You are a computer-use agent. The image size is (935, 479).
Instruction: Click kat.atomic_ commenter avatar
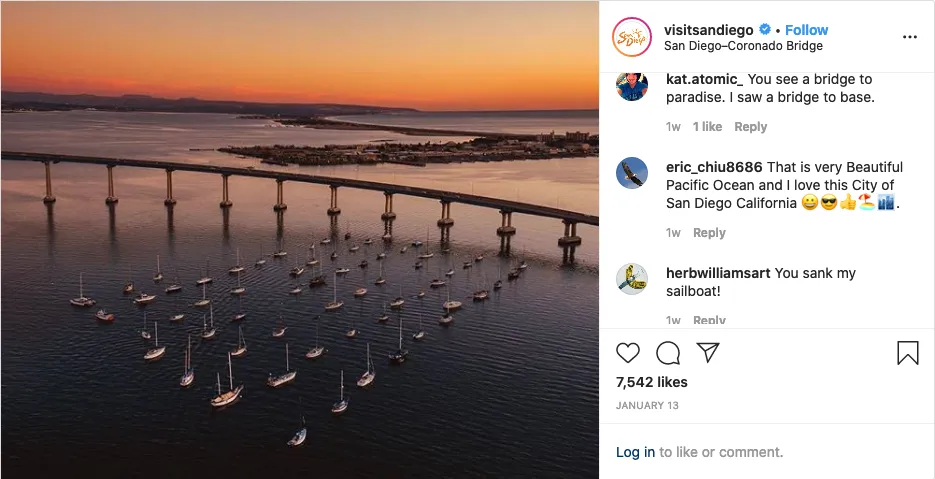[632, 87]
